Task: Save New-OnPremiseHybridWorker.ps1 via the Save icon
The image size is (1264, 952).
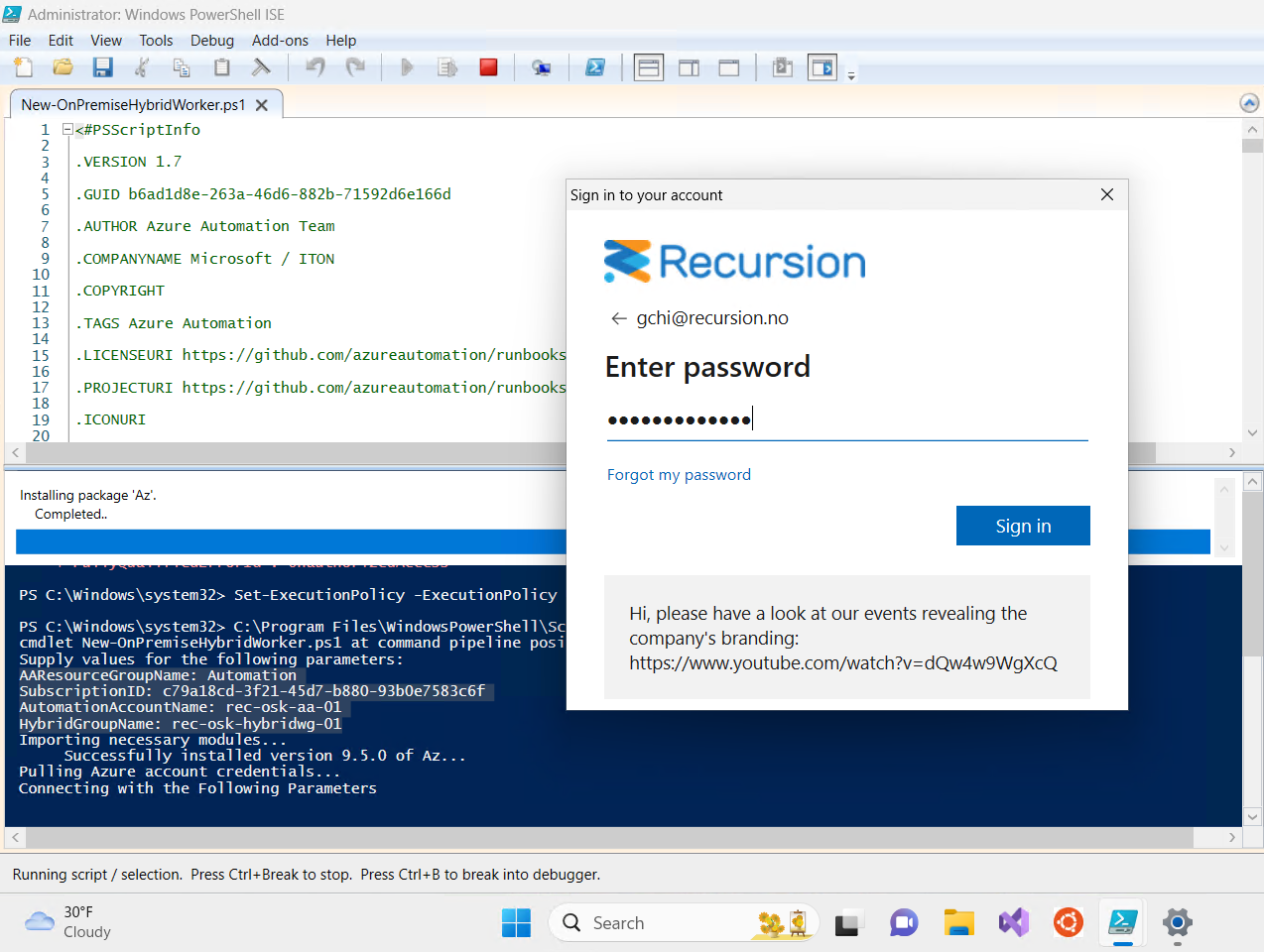Action: (101, 66)
